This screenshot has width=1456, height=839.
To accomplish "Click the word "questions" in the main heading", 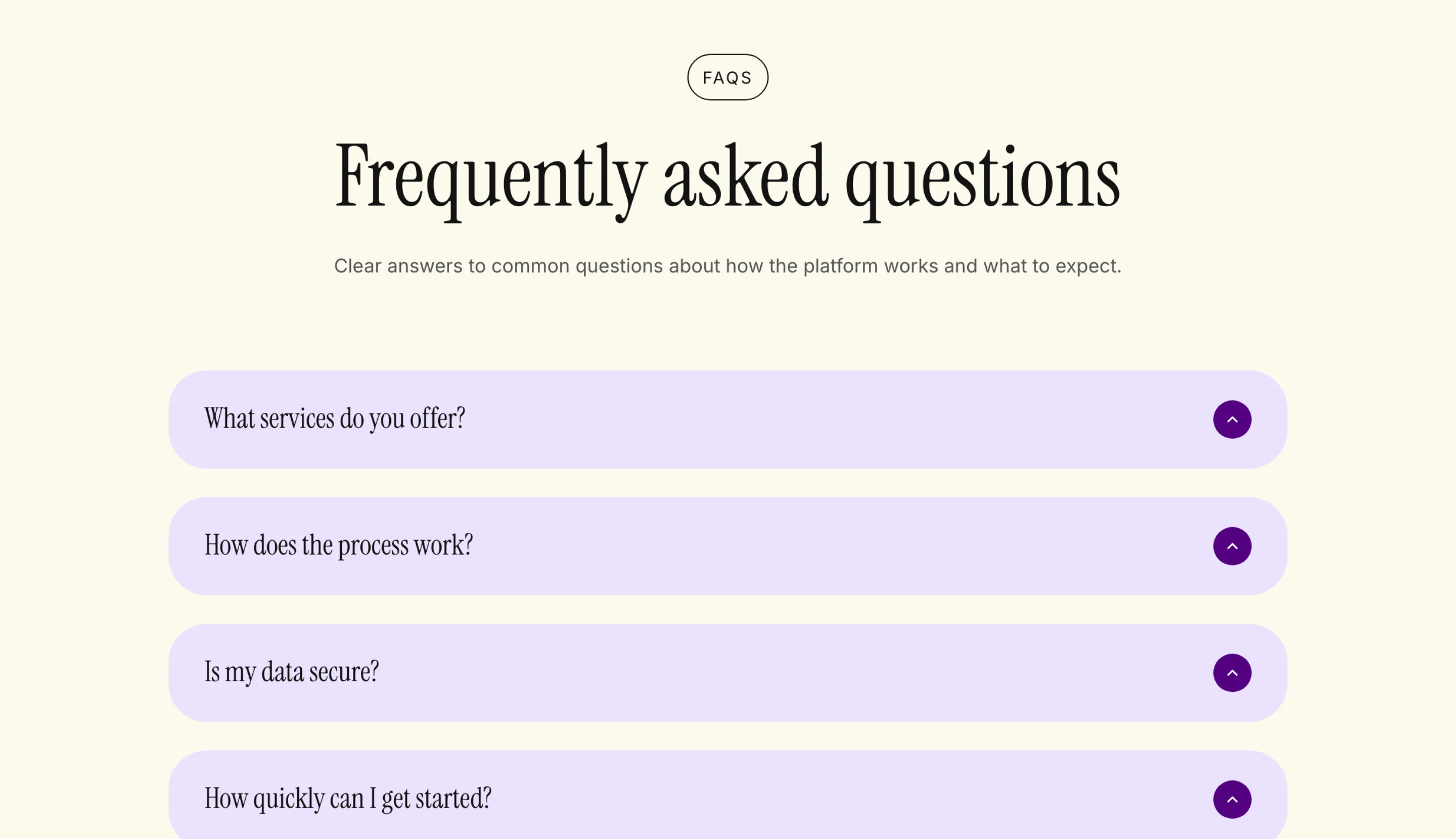I will (983, 181).
